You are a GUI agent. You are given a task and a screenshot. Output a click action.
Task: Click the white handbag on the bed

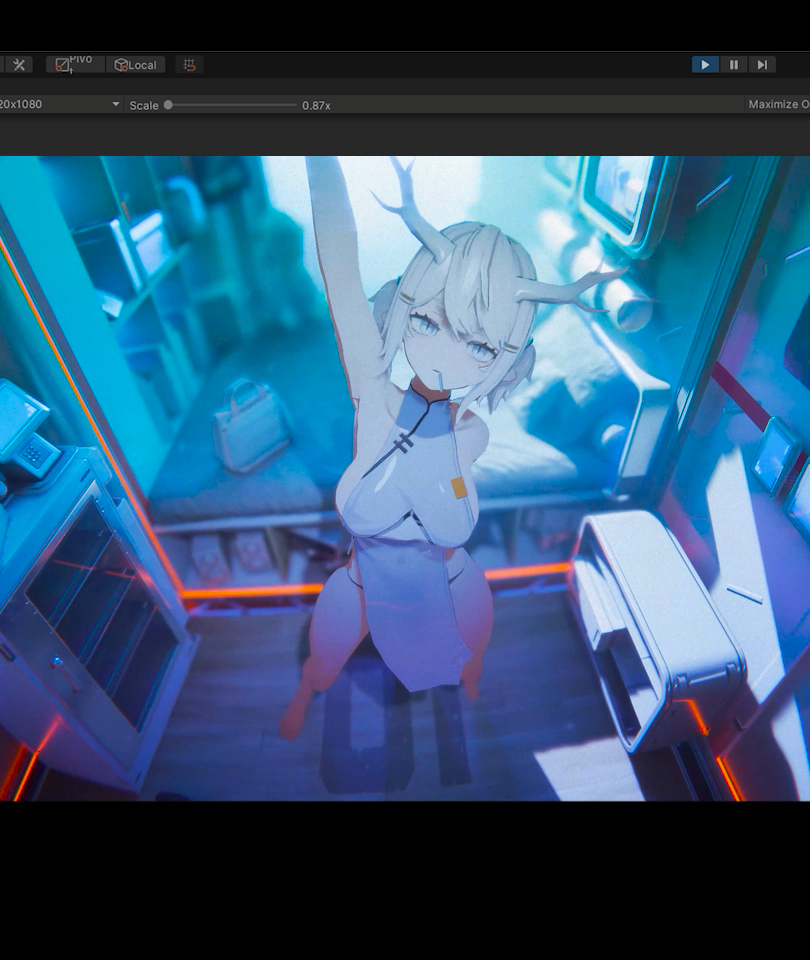coord(250,428)
